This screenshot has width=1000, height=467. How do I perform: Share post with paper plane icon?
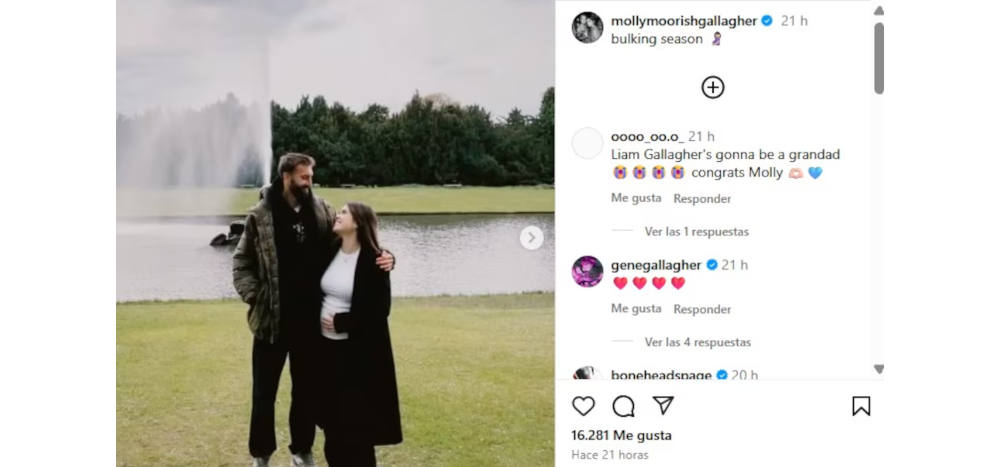click(663, 406)
